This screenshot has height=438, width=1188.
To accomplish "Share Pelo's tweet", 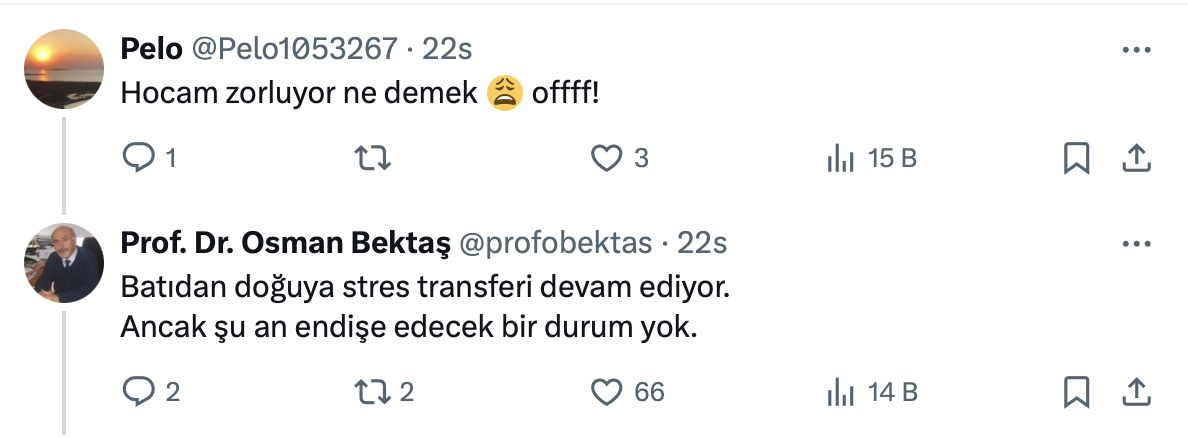I will click(x=1135, y=158).
